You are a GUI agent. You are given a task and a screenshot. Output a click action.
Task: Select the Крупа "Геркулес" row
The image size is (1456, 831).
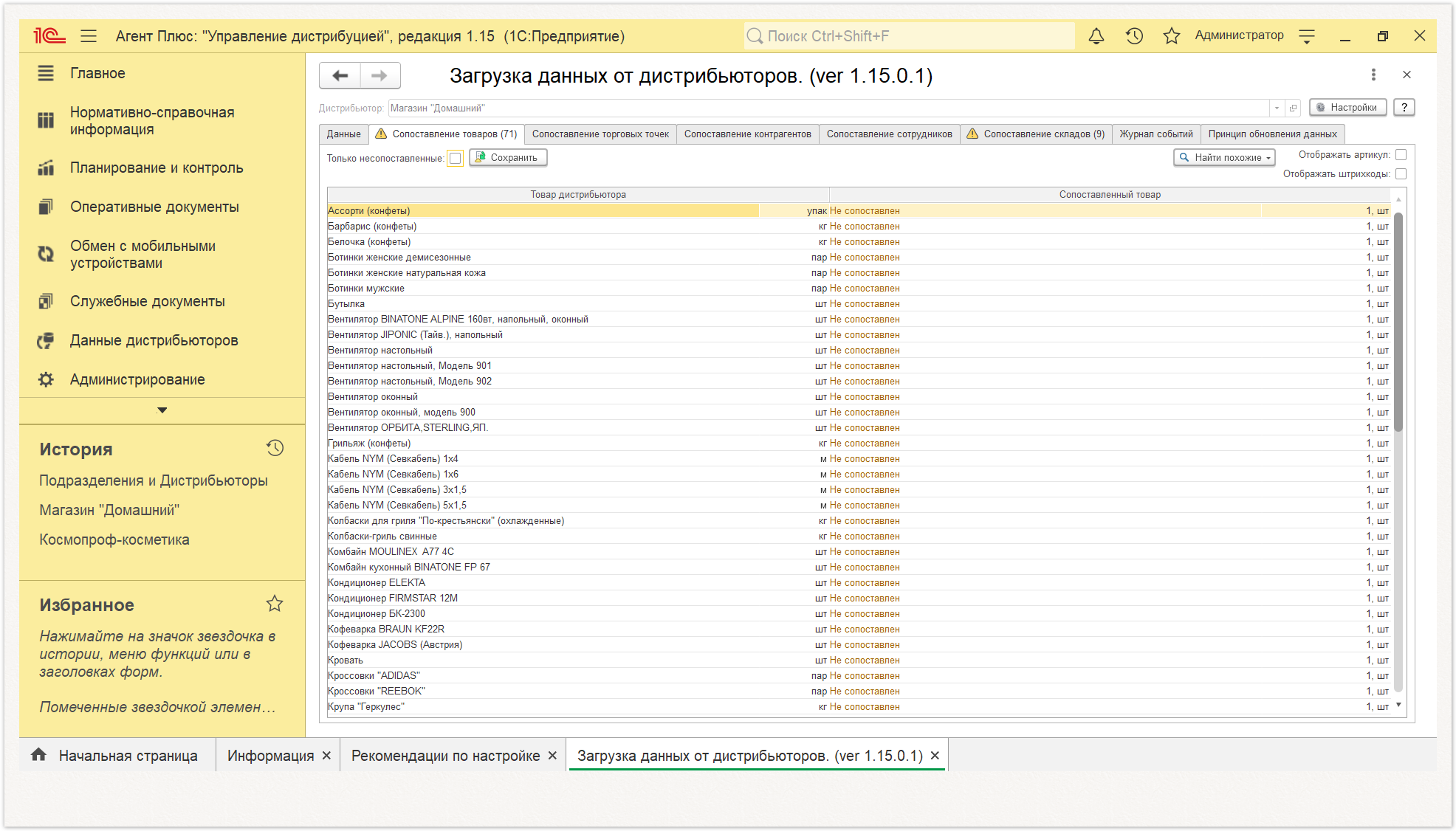click(x=859, y=707)
